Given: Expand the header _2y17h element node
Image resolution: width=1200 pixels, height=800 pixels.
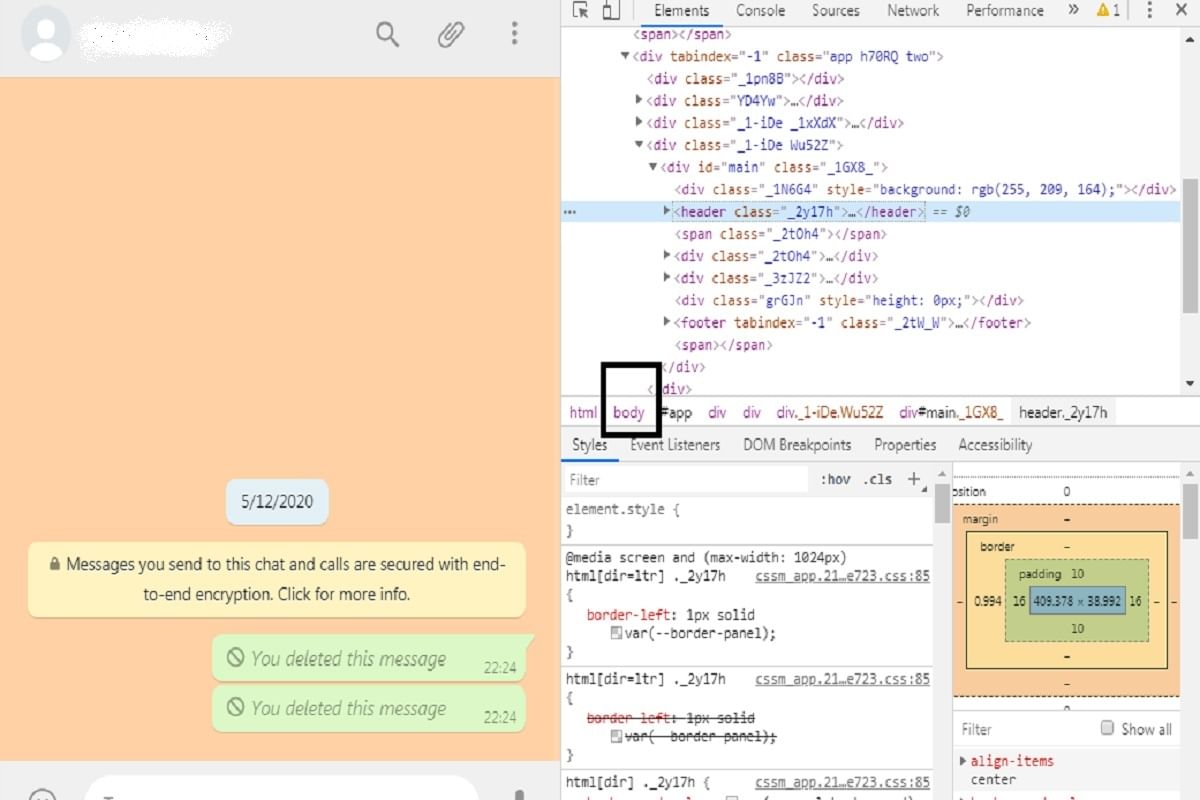Looking at the screenshot, I should (667, 212).
